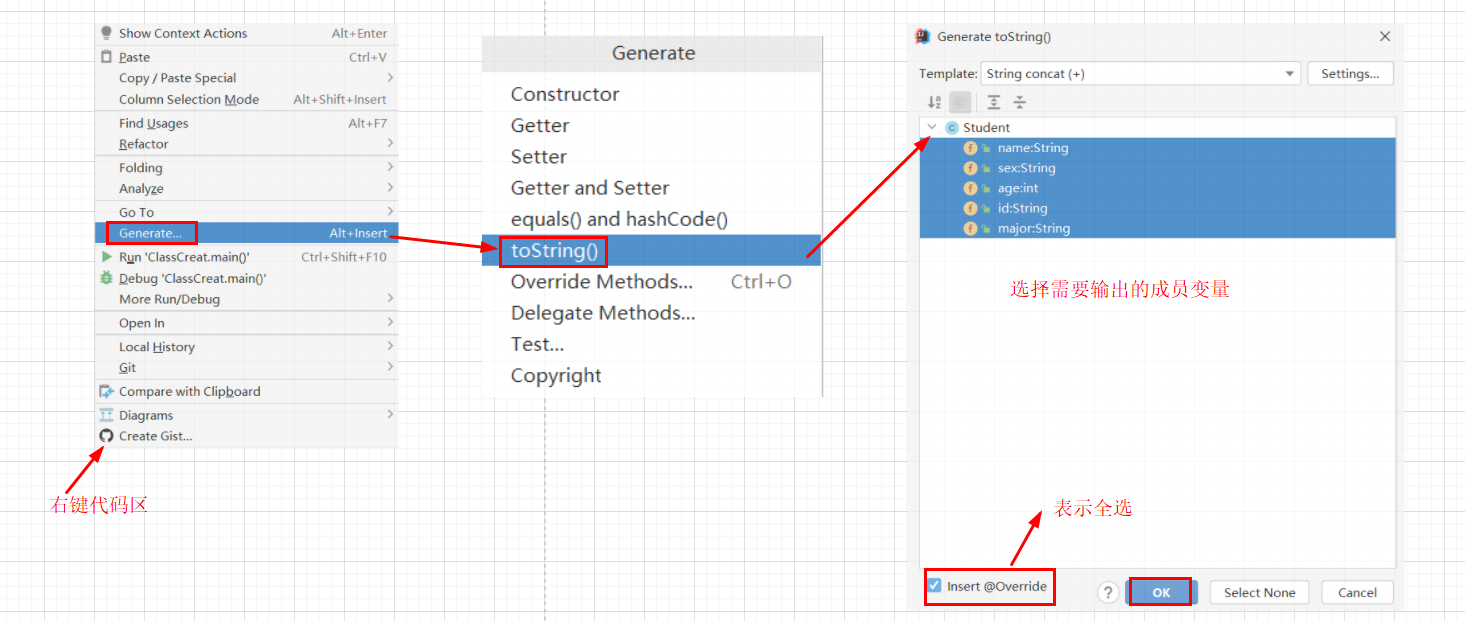Choose Delegate Methods... entry

click(x=651, y=313)
